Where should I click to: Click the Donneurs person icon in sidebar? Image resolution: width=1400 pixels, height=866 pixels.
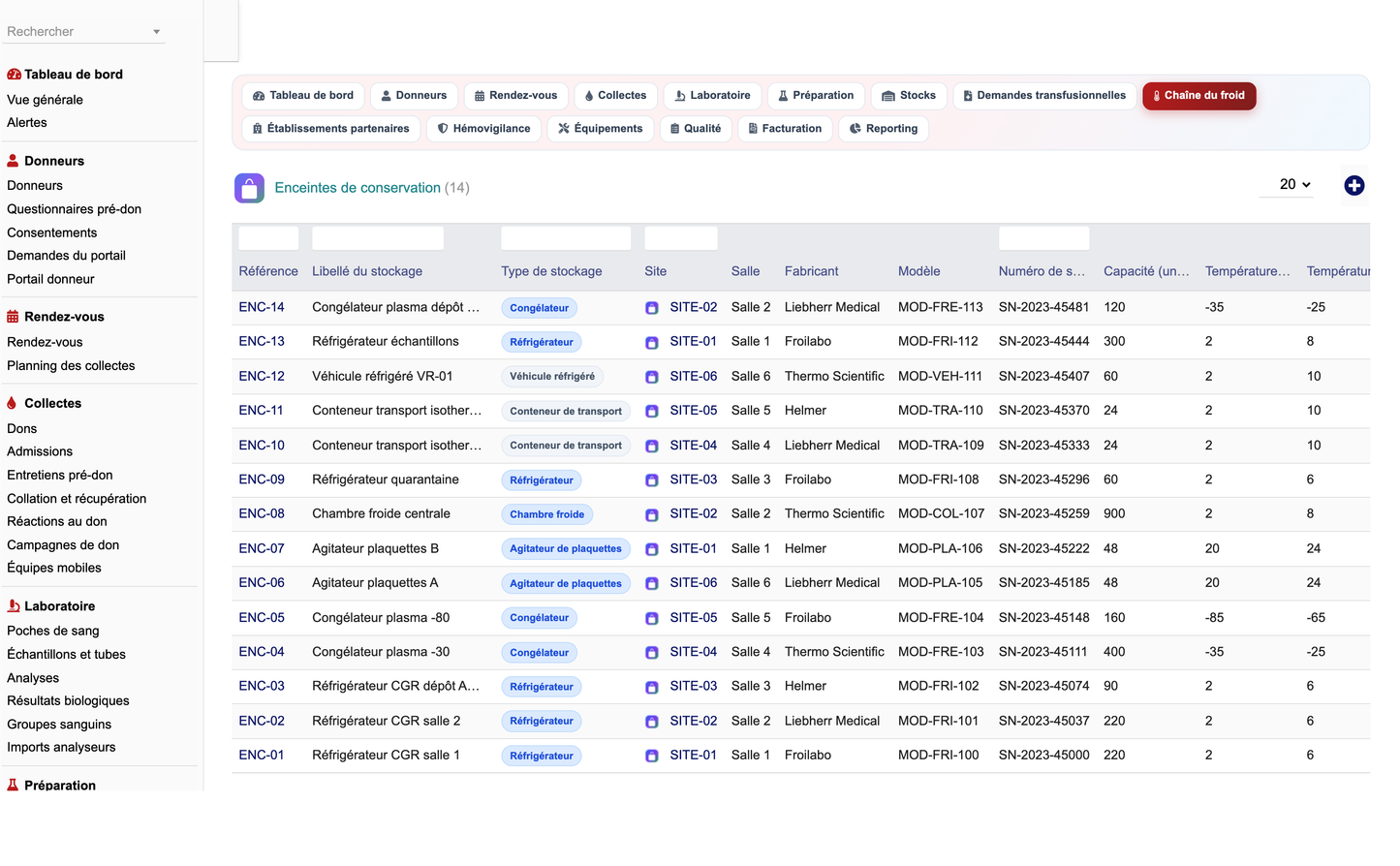[x=13, y=161]
